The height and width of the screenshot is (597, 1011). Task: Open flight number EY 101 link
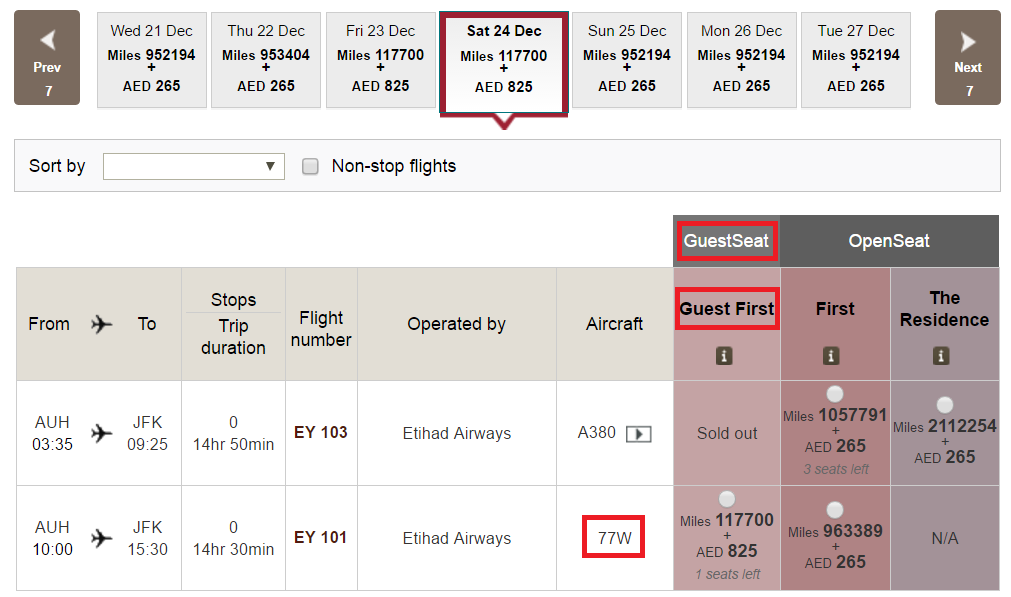[x=320, y=538]
